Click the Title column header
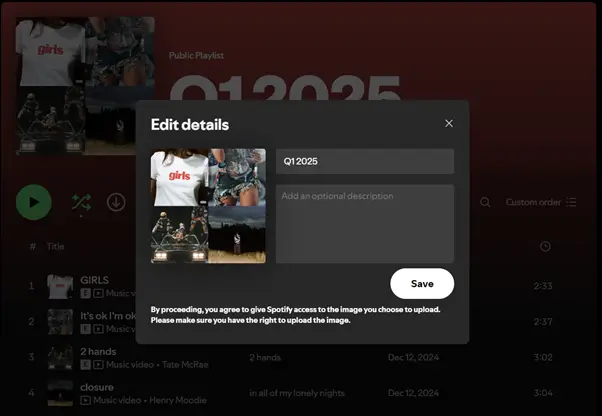This screenshot has height=416, width=602. tap(55, 246)
